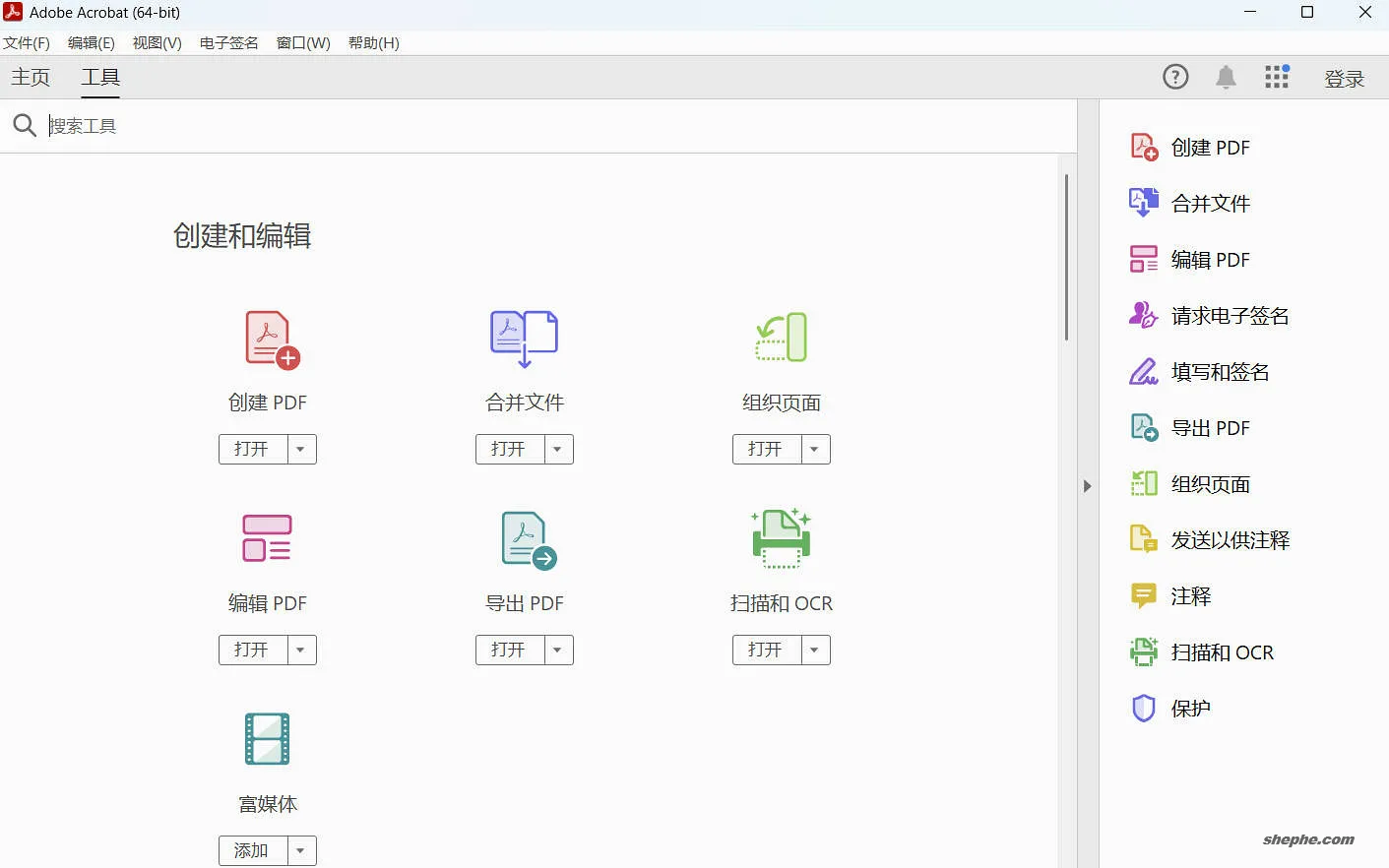The width and height of the screenshot is (1389, 868).
Task: Click the 扫描和 OCR printer icon in grid
Action: click(x=782, y=538)
